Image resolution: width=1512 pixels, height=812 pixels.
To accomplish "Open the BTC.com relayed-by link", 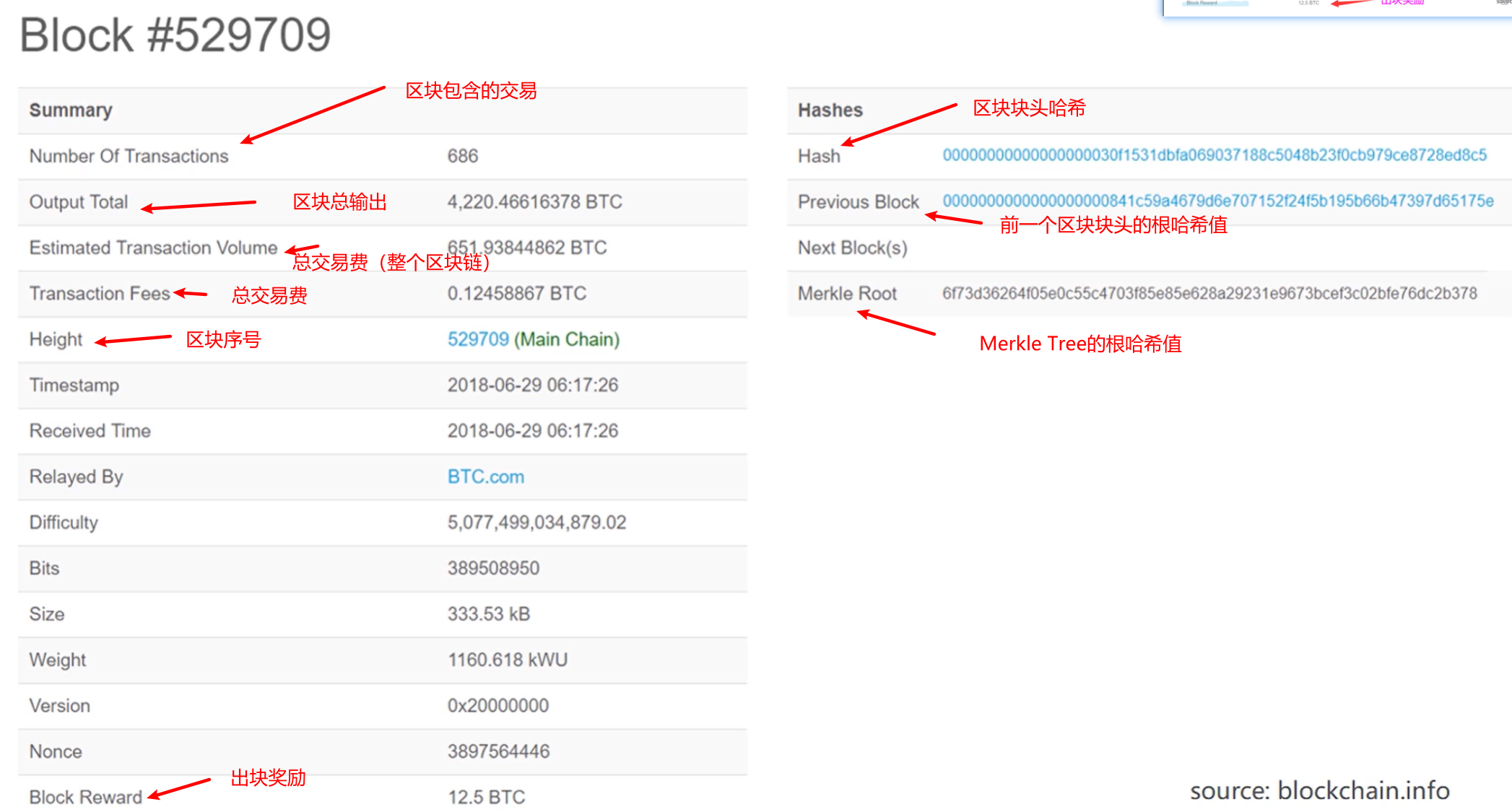I will pos(486,476).
